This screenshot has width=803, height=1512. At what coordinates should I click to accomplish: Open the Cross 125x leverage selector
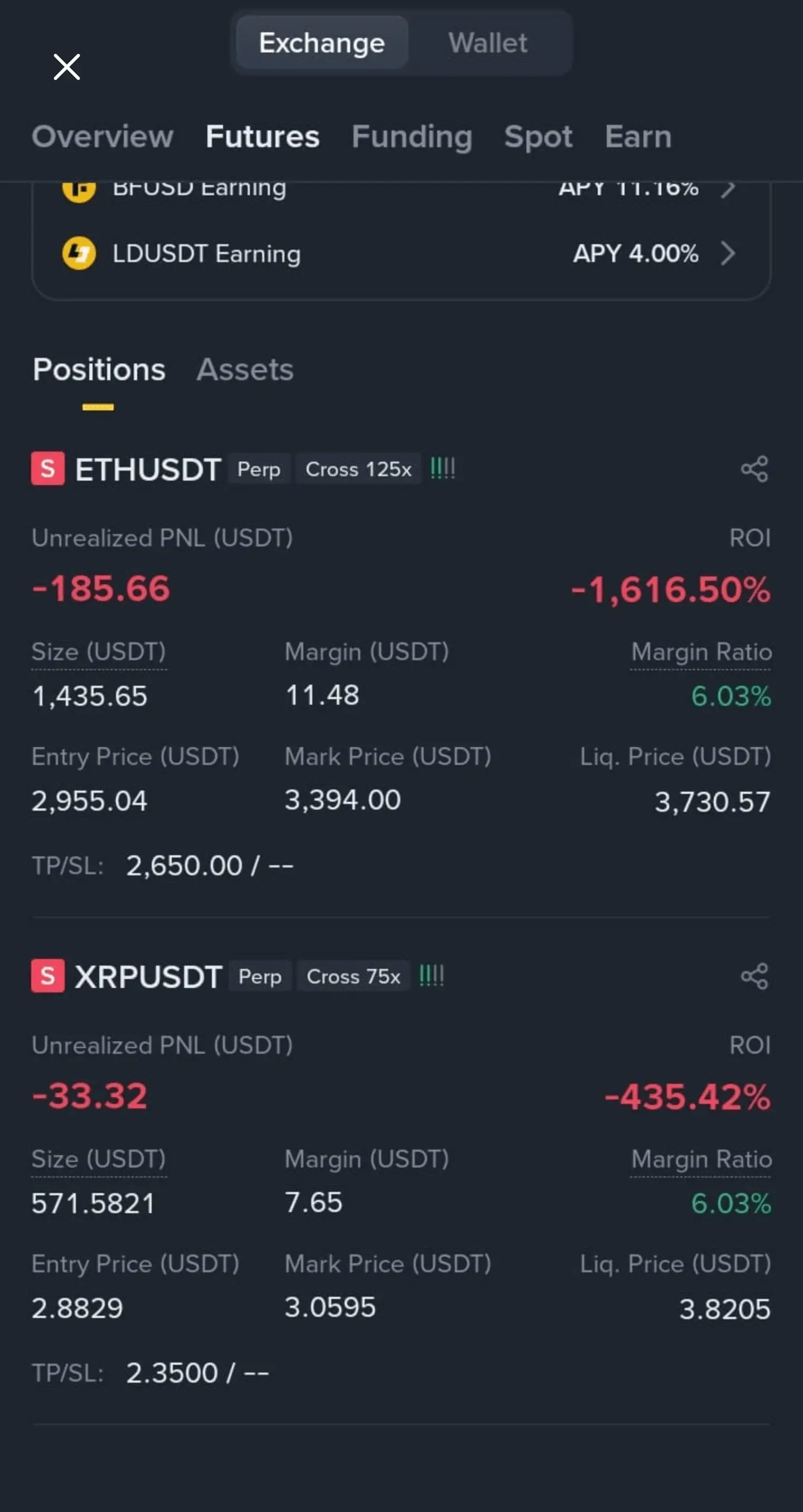pyautogui.click(x=358, y=468)
